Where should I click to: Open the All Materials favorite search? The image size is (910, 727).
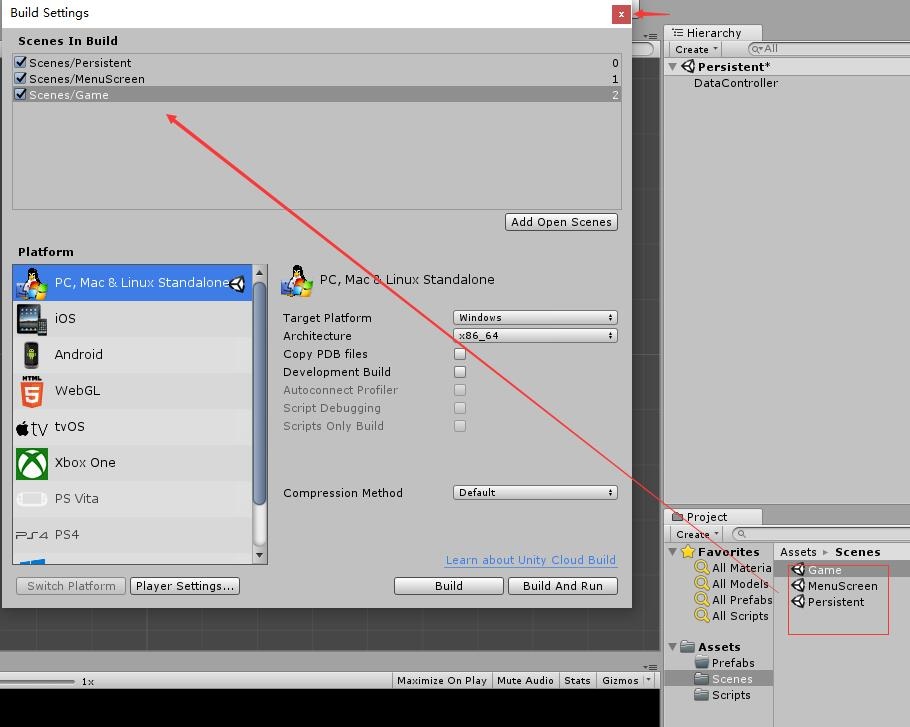[x=734, y=568]
